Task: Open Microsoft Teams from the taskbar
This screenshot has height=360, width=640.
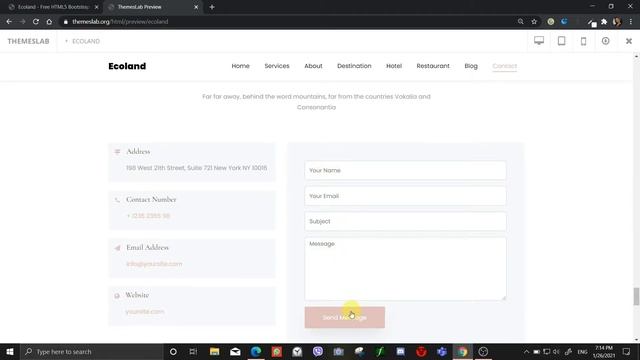Action: pyautogui.click(x=442, y=351)
